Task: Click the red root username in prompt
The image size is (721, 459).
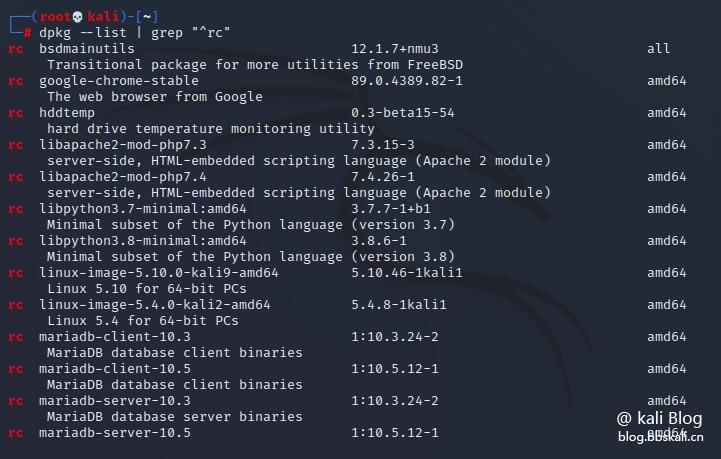Action: (x=55, y=17)
